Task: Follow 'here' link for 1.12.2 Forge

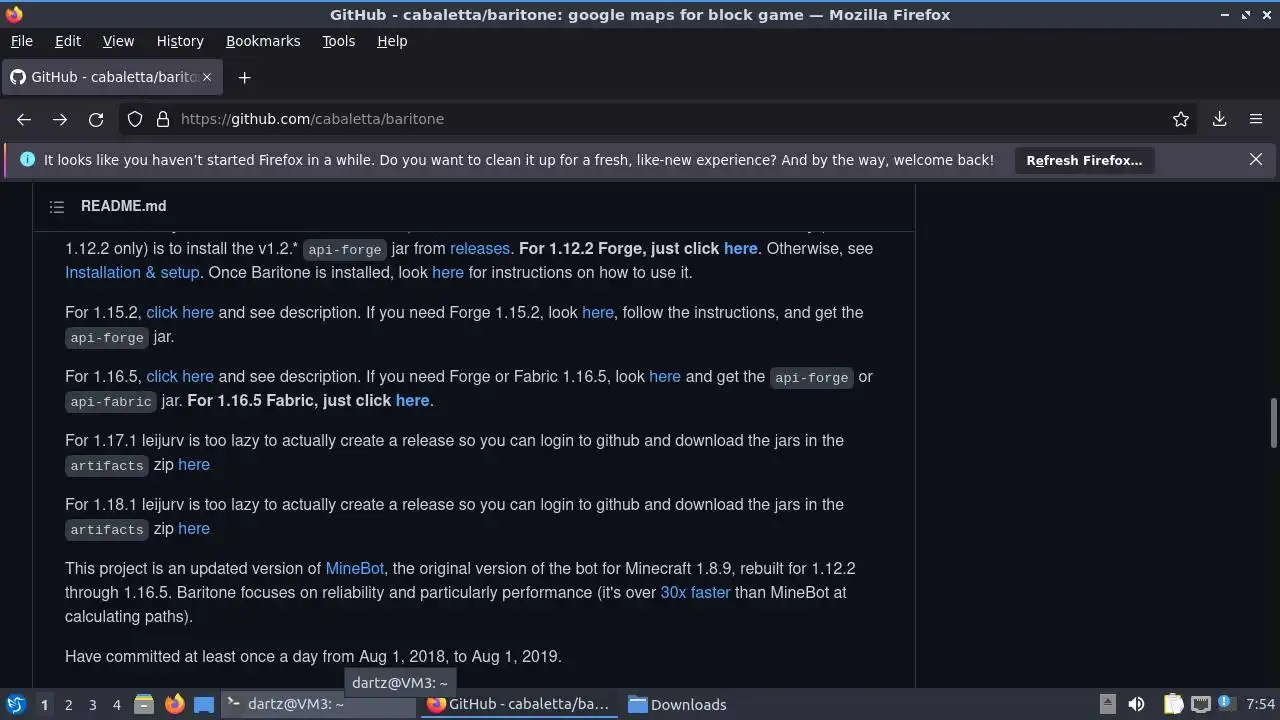Action: click(741, 248)
